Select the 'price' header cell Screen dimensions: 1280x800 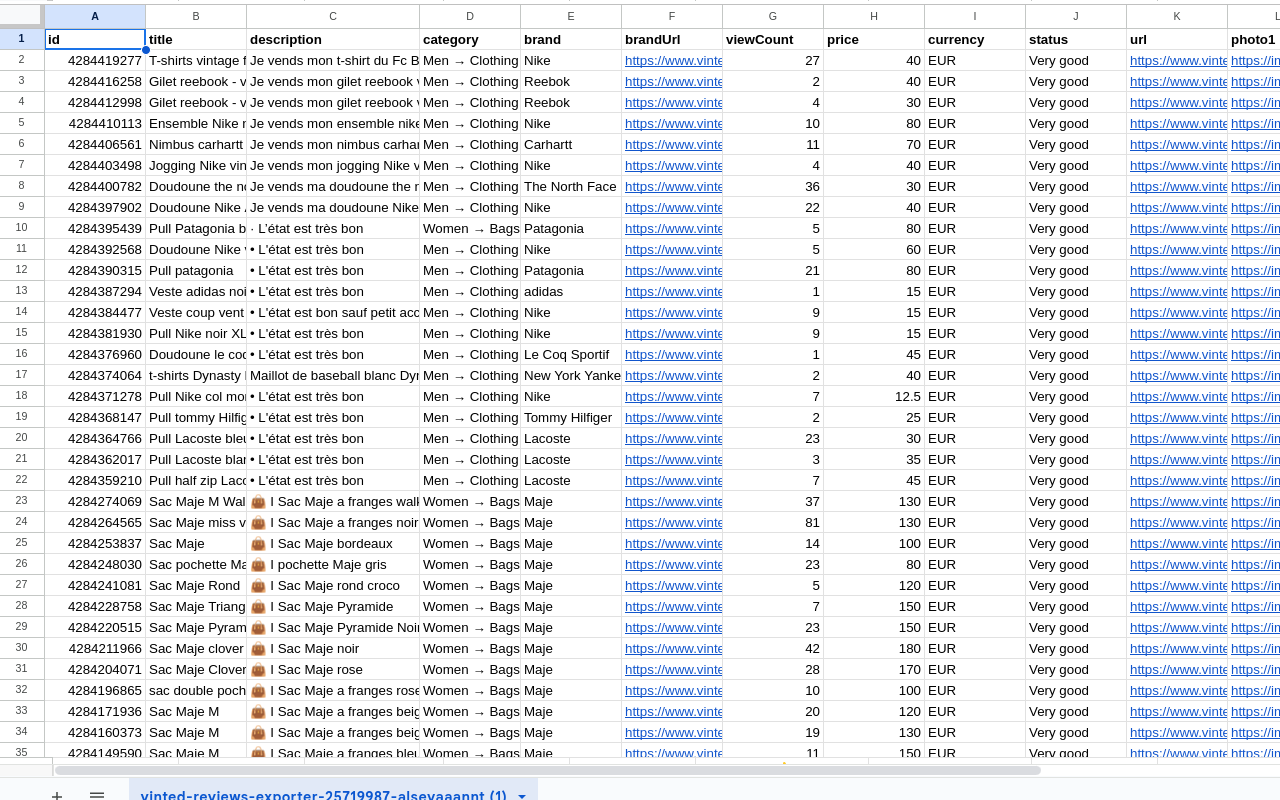[874, 39]
